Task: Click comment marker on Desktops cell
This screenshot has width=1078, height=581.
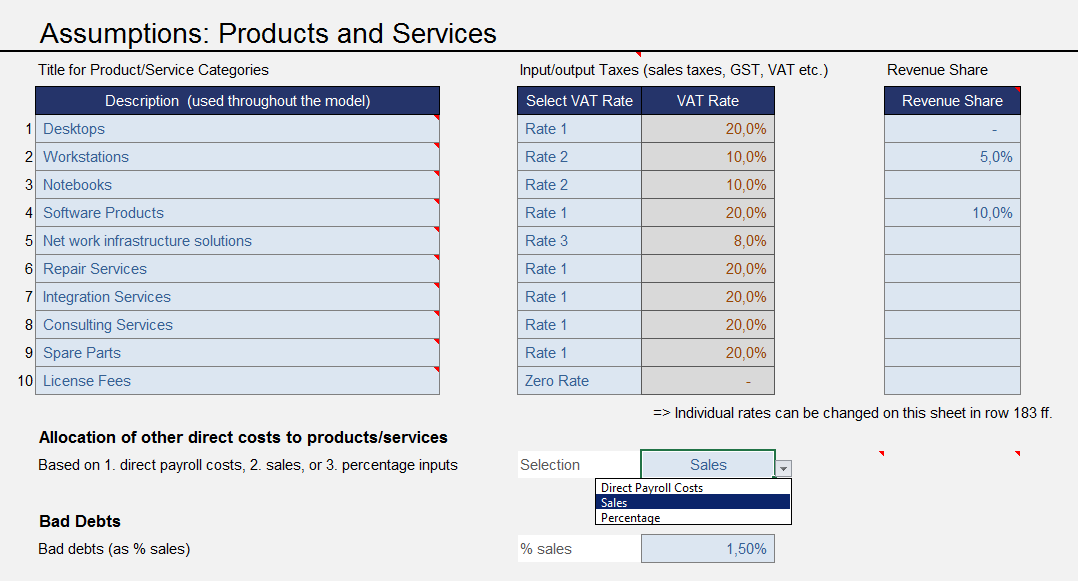Action: tap(437, 118)
